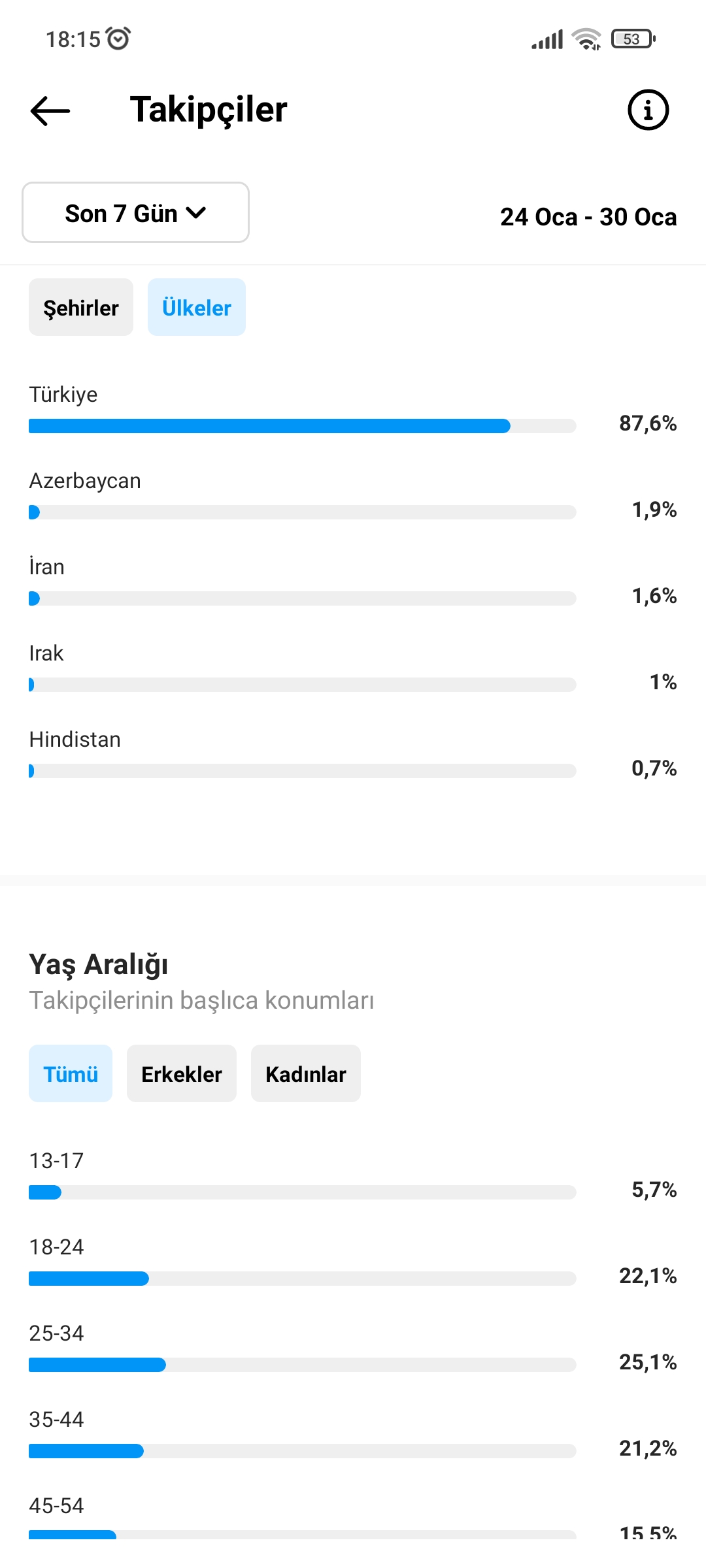Image resolution: width=706 pixels, height=1568 pixels.
Task: Tap the Wi-Fi status icon
Action: (586, 39)
